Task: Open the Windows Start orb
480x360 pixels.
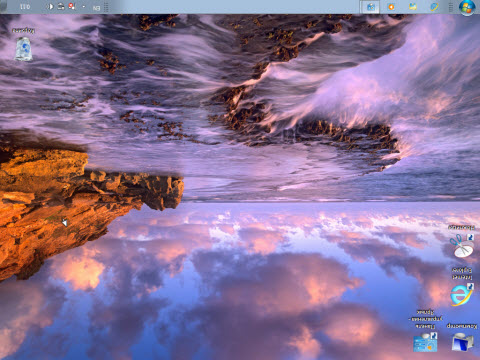Action: [x=467, y=7]
